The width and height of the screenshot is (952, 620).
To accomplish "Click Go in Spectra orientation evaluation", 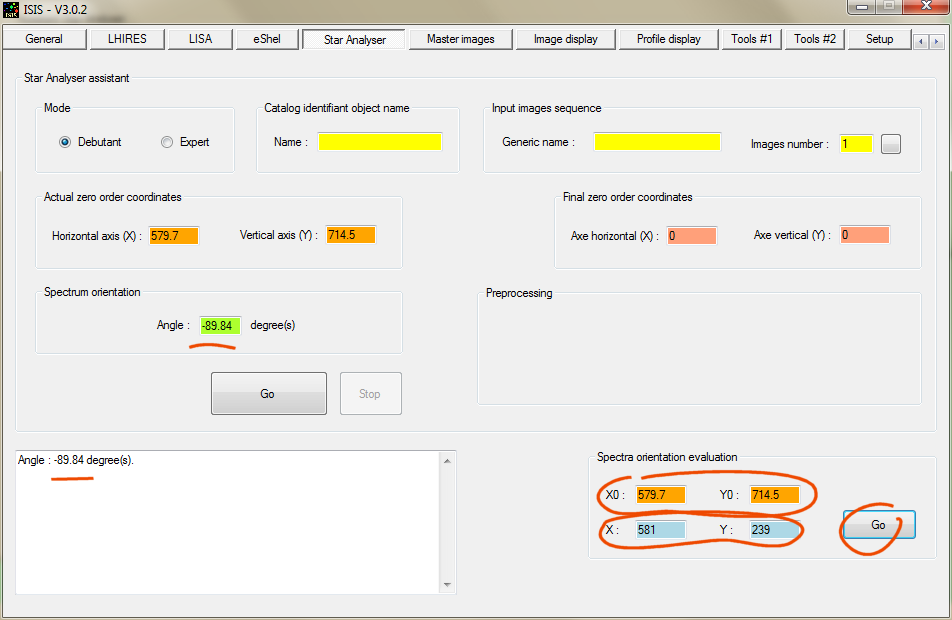I will (878, 525).
